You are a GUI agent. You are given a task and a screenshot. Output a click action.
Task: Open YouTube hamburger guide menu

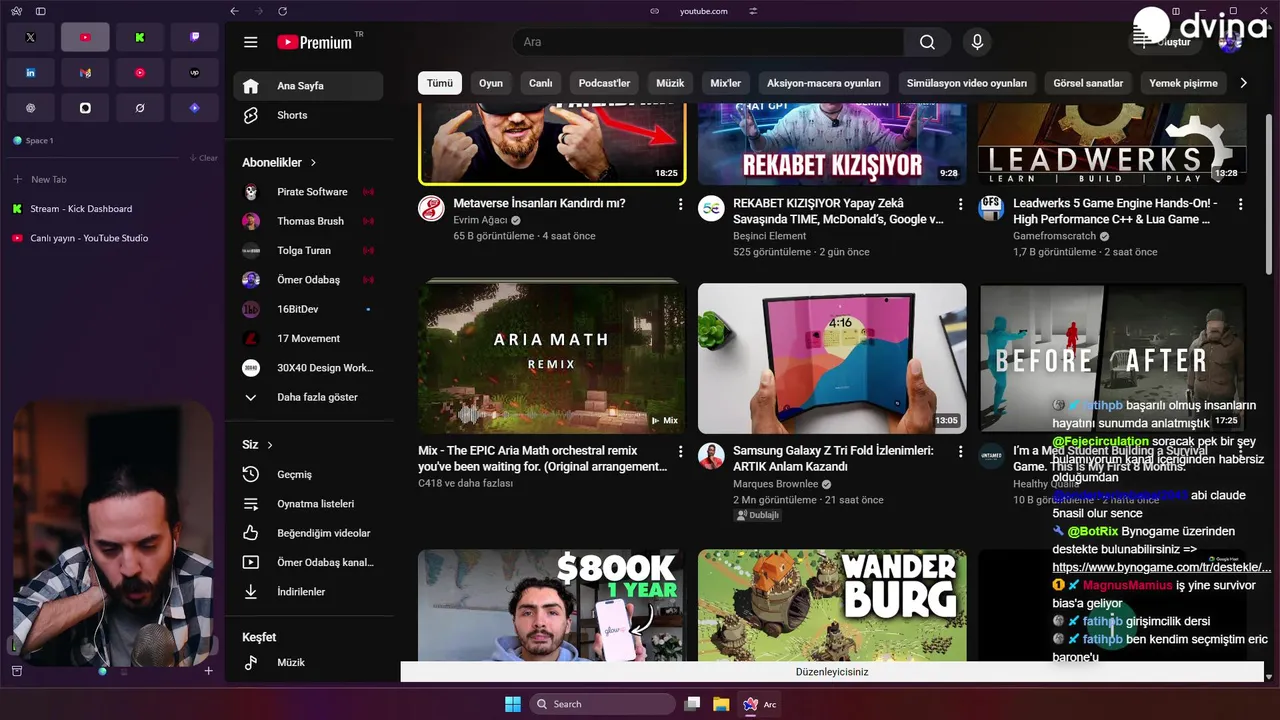(x=251, y=42)
